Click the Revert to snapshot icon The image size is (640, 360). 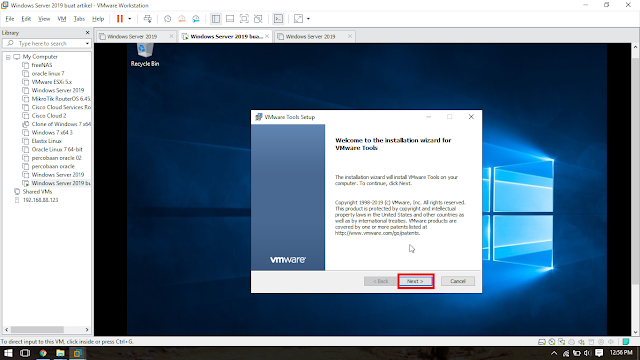[x=182, y=19]
